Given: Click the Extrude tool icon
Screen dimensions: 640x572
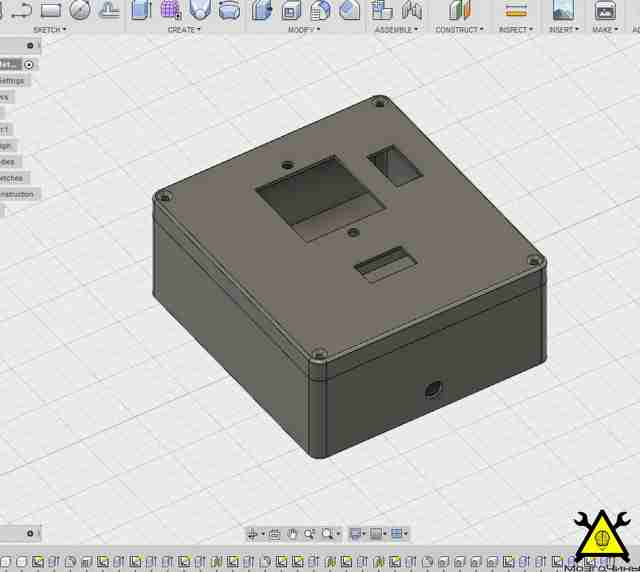Looking at the screenshot, I should pyautogui.click(x=141, y=10).
